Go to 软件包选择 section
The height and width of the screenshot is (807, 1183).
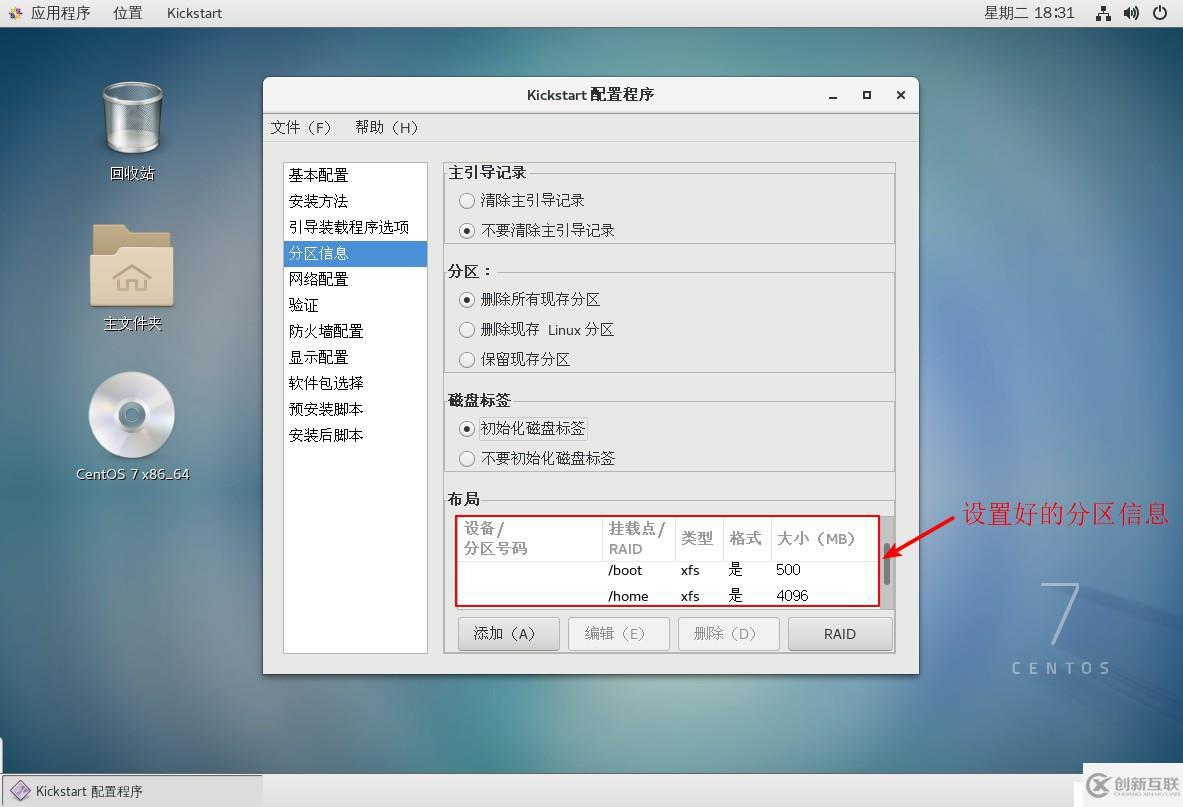pyautogui.click(x=355, y=383)
